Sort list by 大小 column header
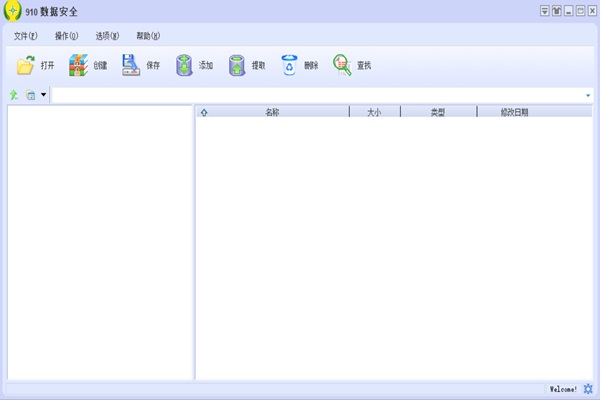Screen dimensions: 600x400 pos(374,112)
